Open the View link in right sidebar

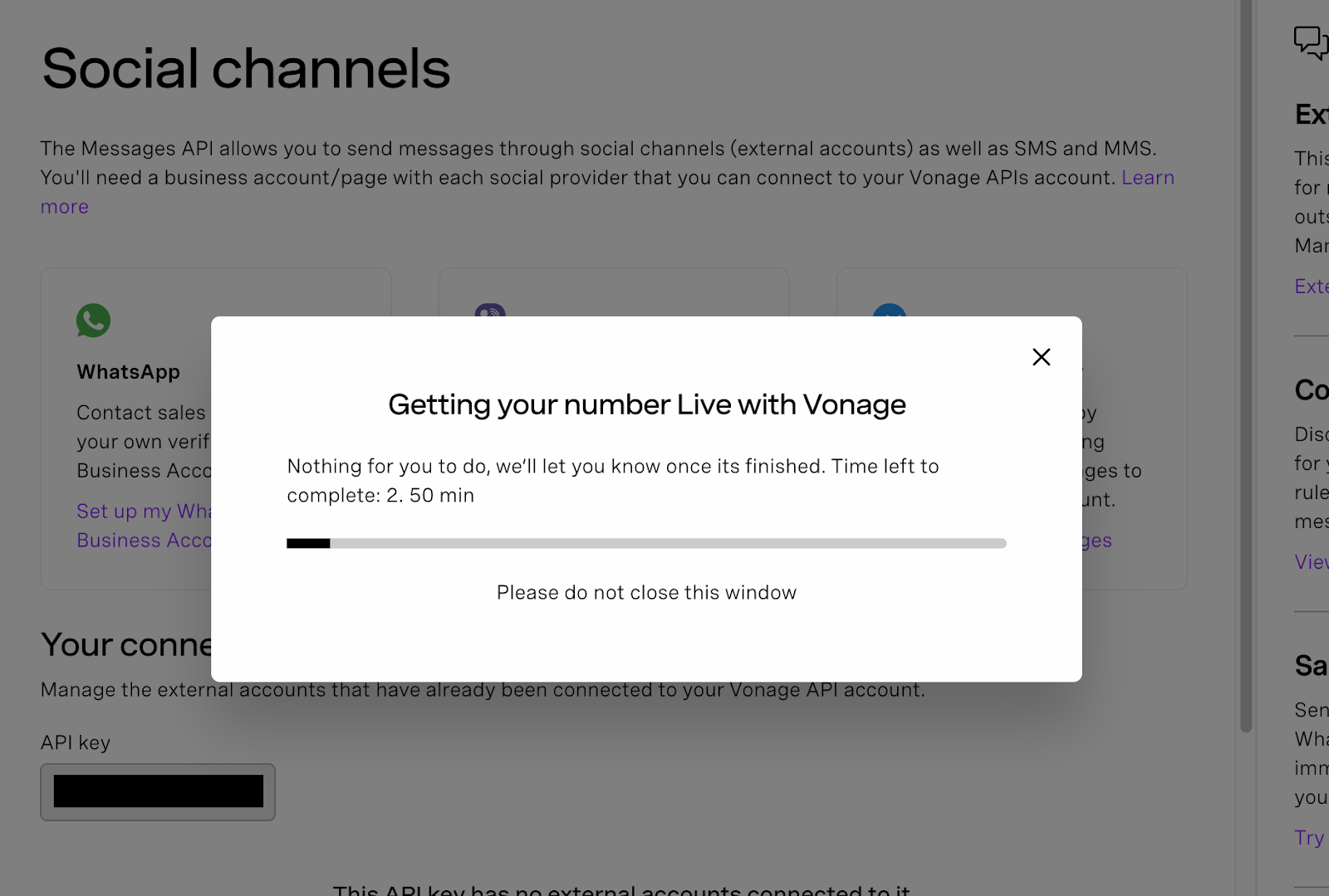[1312, 562]
